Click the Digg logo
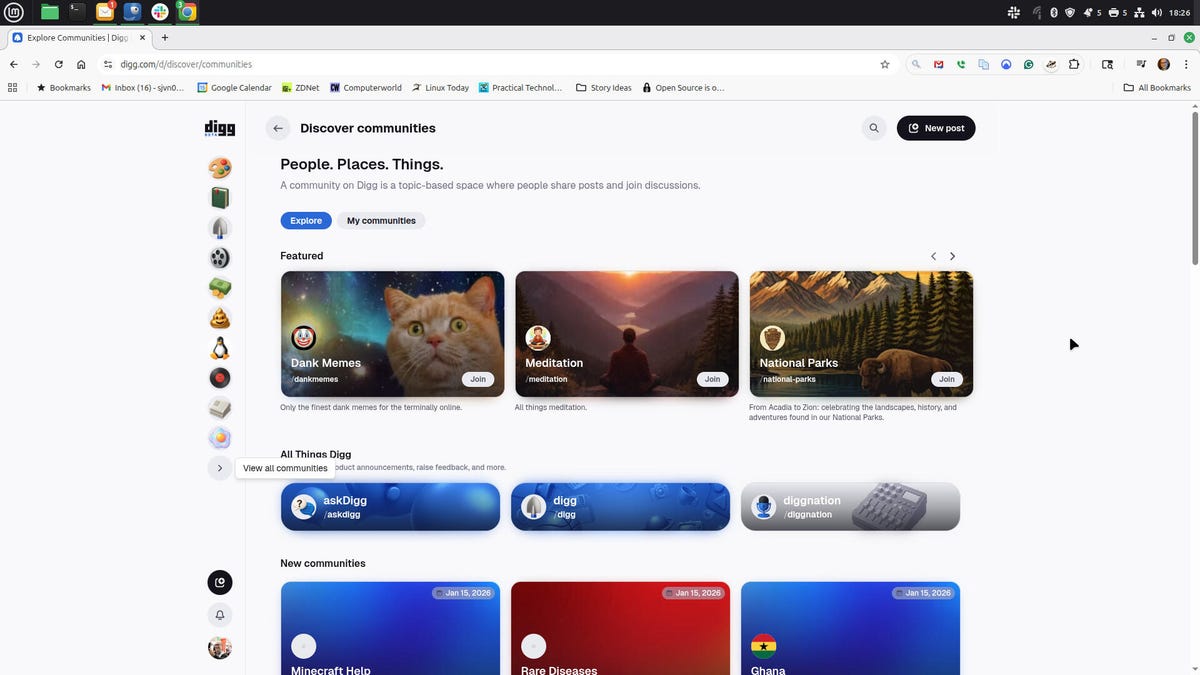Screen dimensions: 1200x675 (x=219, y=127)
